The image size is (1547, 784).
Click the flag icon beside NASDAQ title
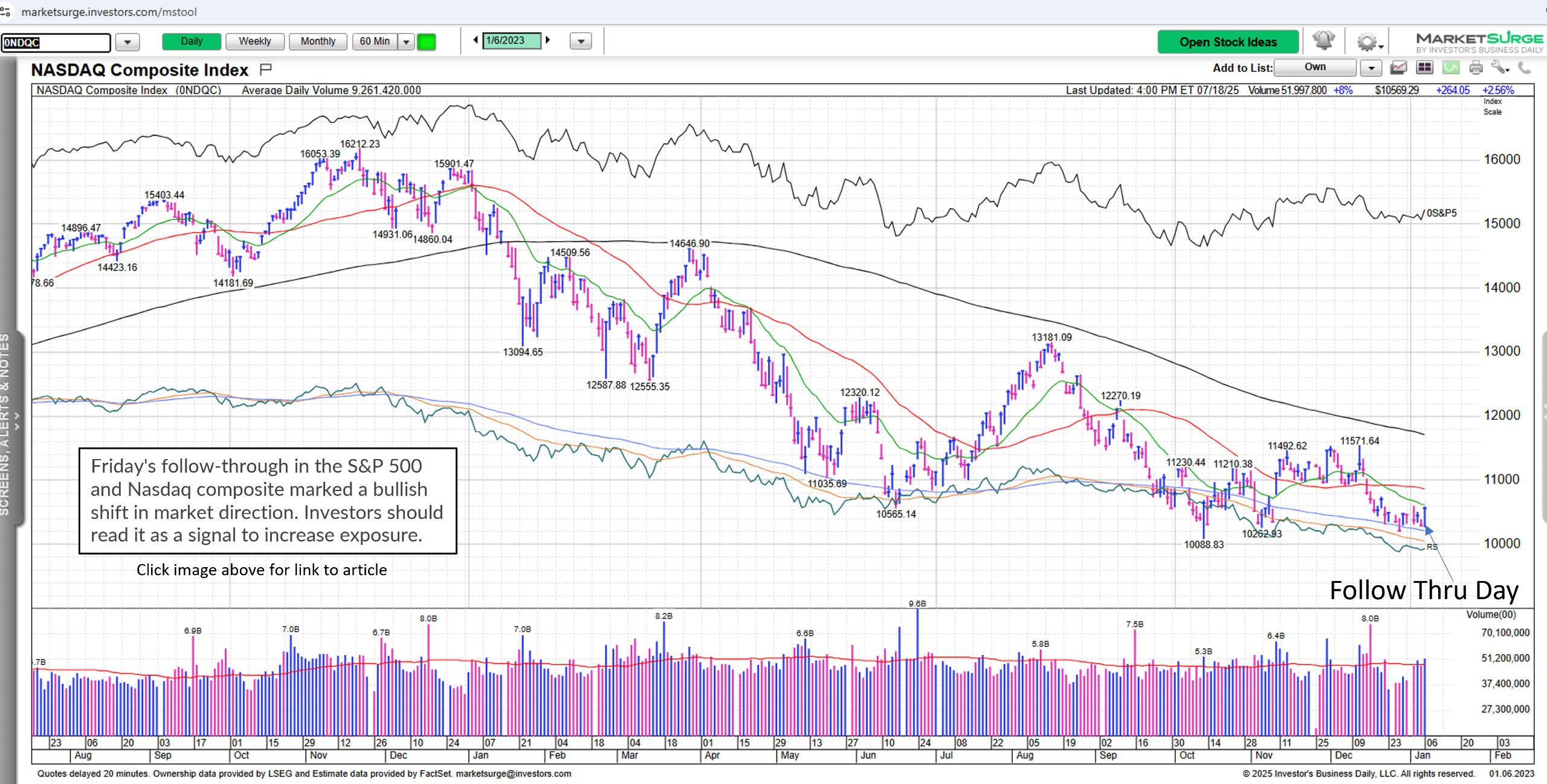265,69
